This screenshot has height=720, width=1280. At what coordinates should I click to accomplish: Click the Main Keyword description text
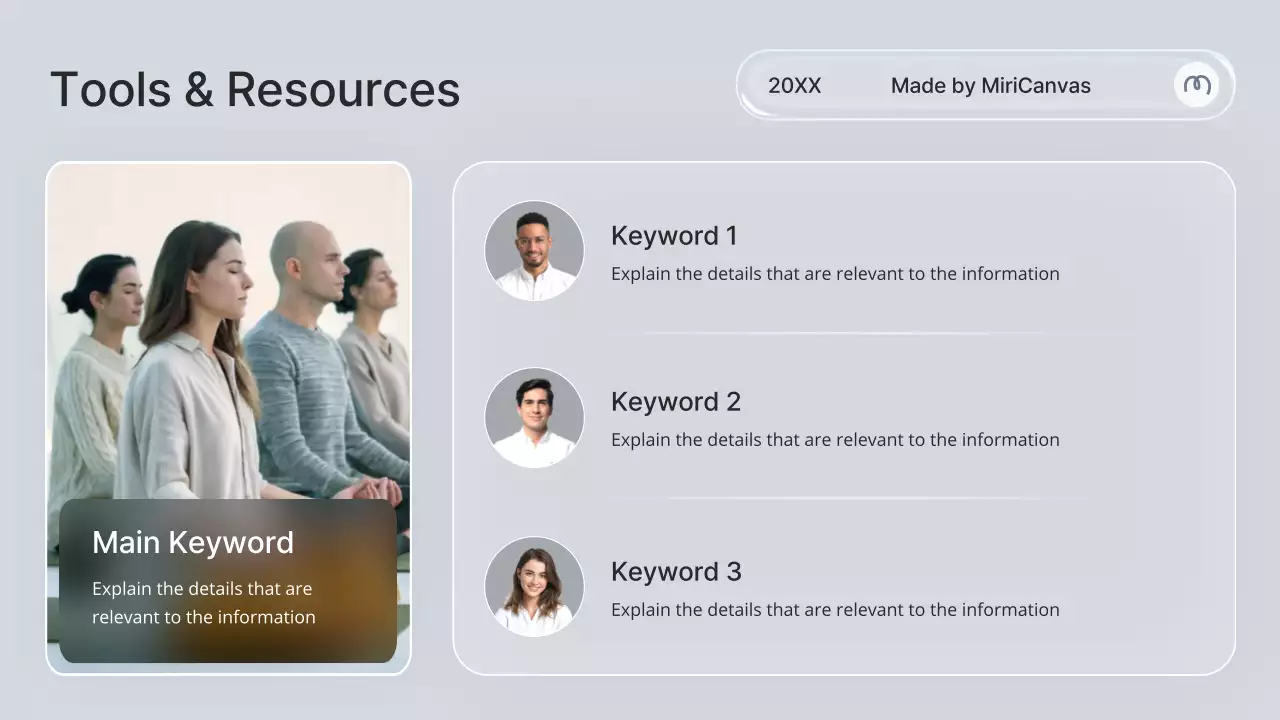pyautogui.click(x=203, y=602)
